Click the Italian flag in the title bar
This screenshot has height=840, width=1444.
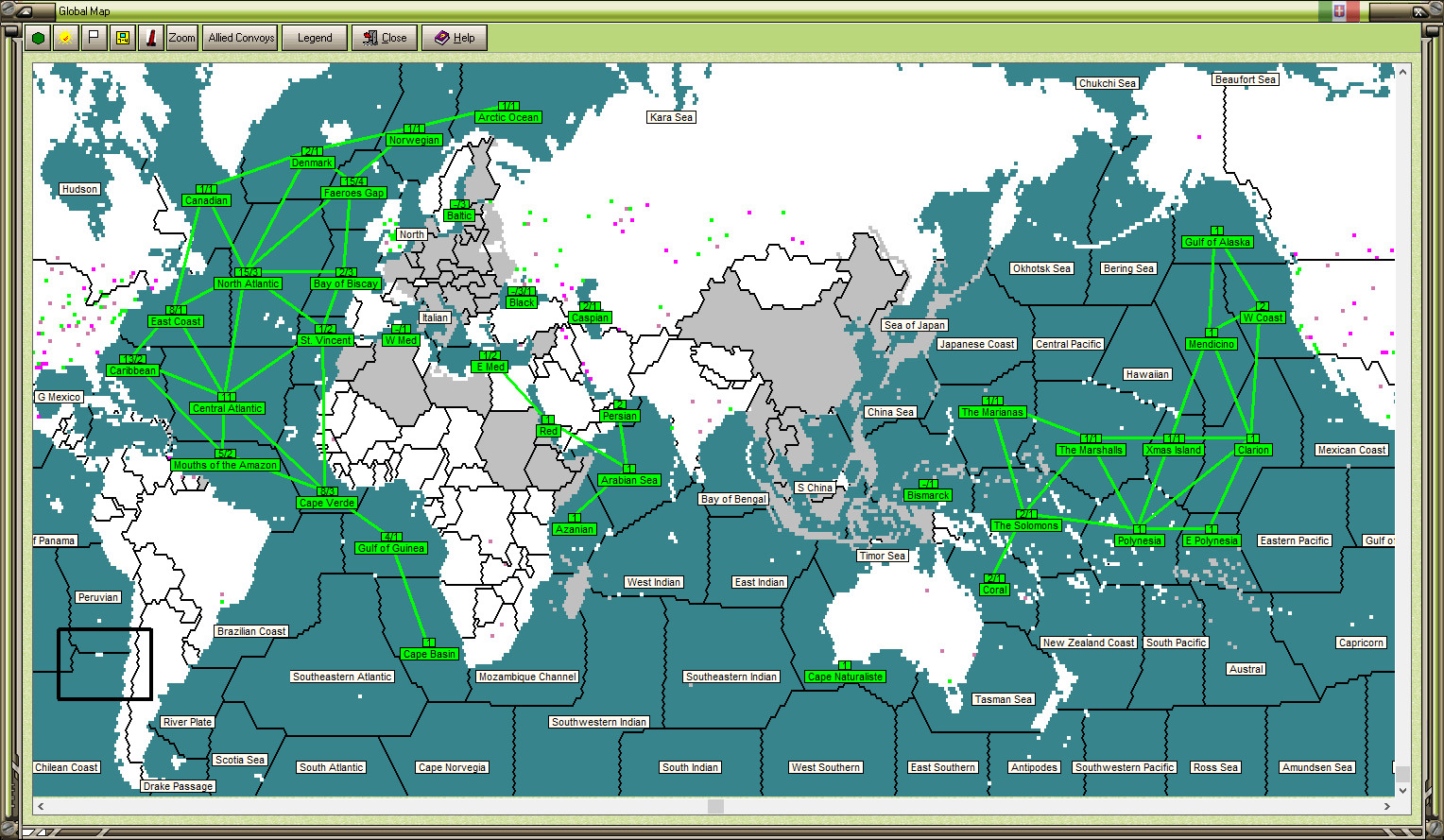(x=1338, y=10)
